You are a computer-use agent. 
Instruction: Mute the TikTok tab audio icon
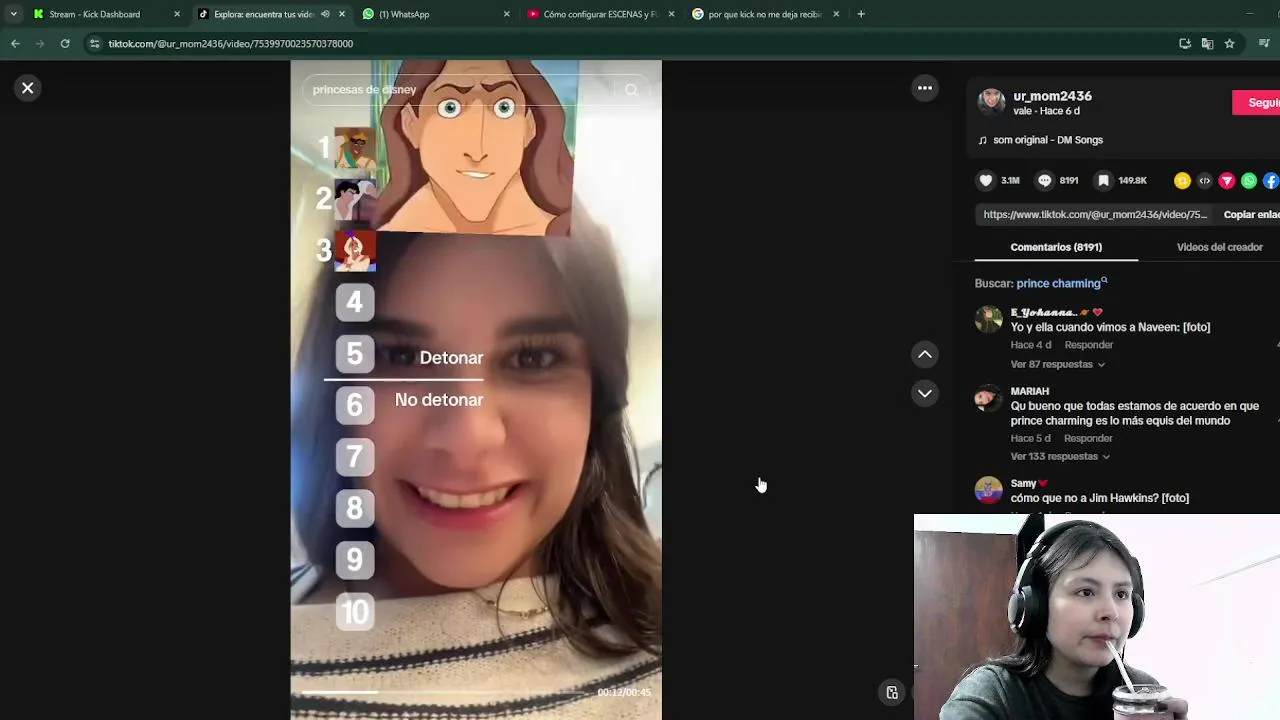(325, 14)
